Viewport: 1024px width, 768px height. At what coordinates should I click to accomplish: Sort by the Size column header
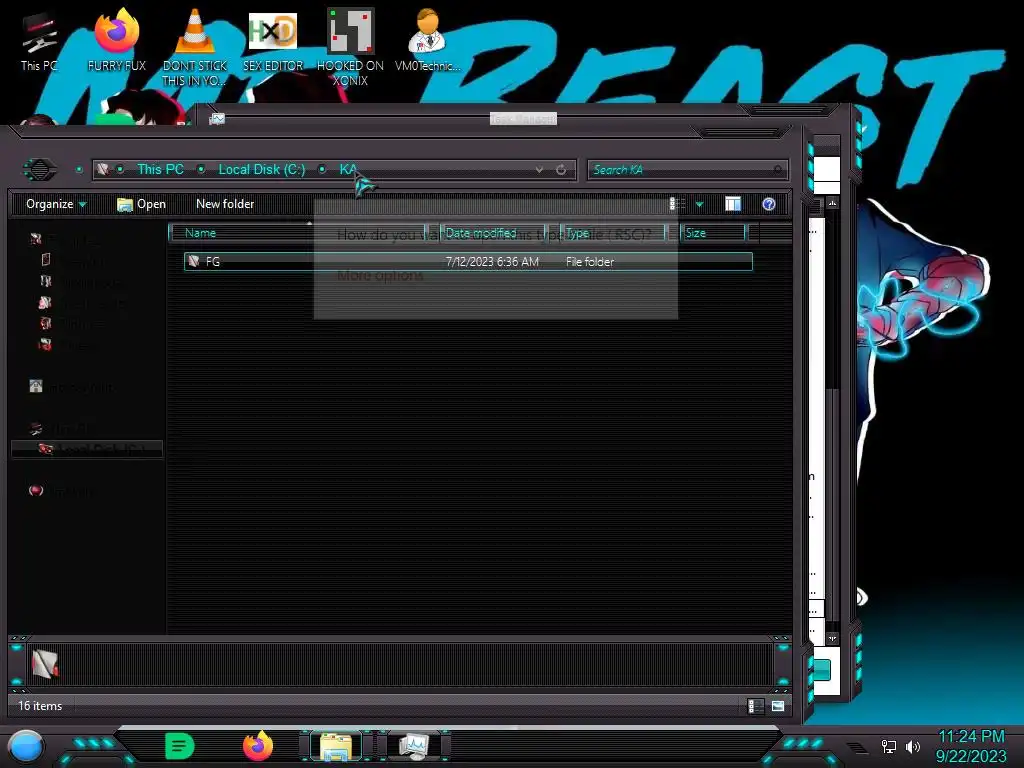coord(713,233)
